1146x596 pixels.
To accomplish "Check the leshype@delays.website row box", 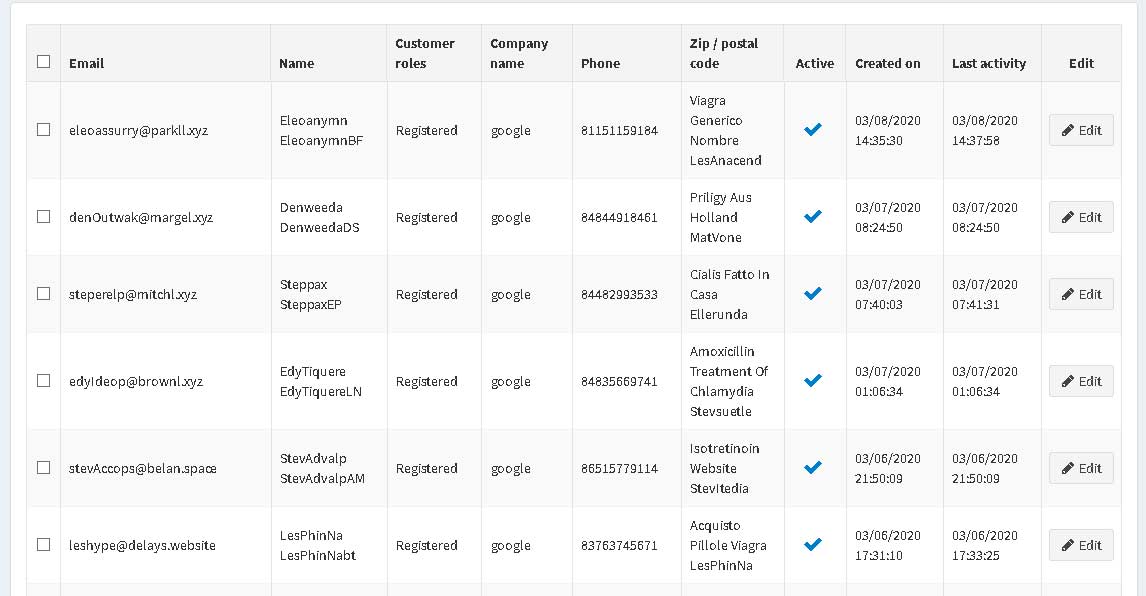I will (x=44, y=545).
